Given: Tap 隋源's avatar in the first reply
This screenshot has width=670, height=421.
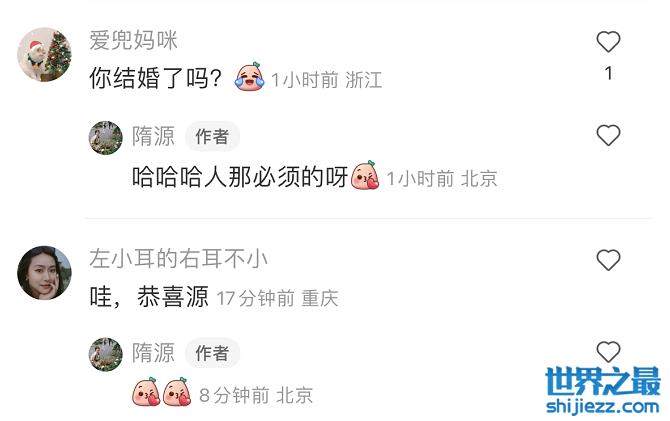Looking at the screenshot, I should tap(106, 138).
